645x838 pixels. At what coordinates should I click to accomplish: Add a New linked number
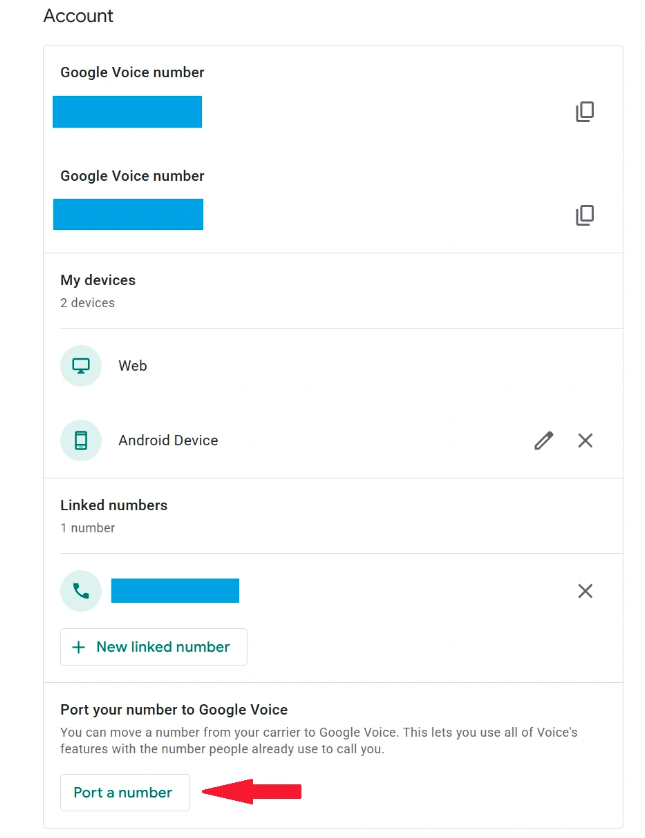click(x=163, y=647)
